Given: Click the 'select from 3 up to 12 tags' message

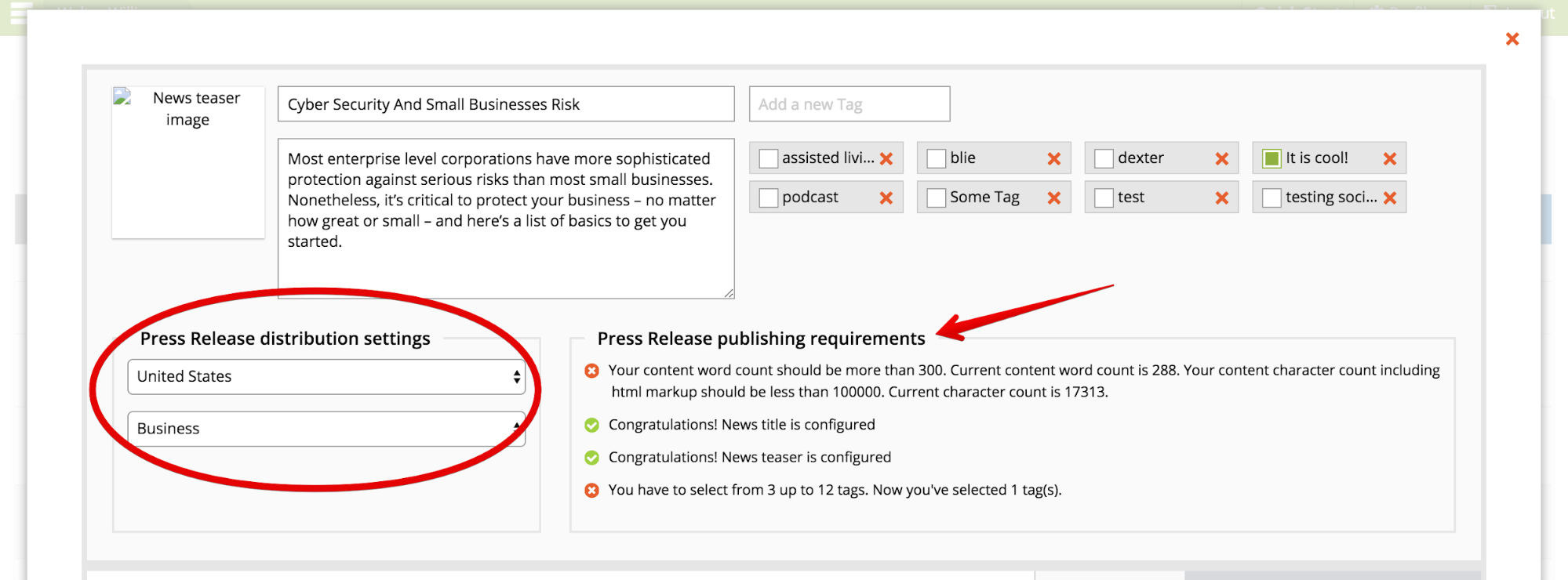Looking at the screenshot, I should pyautogui.click(x=835, y=491).
